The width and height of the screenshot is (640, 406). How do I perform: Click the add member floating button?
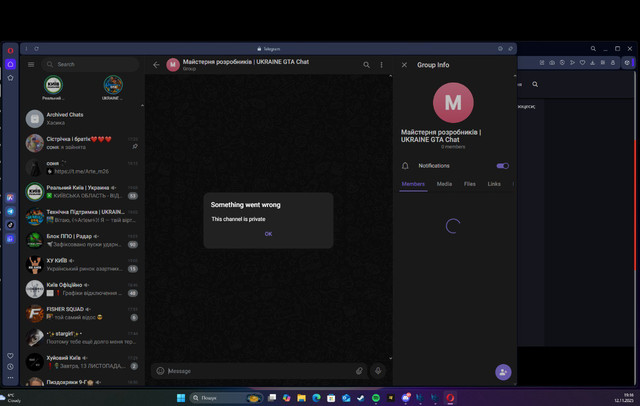point(503,372)
